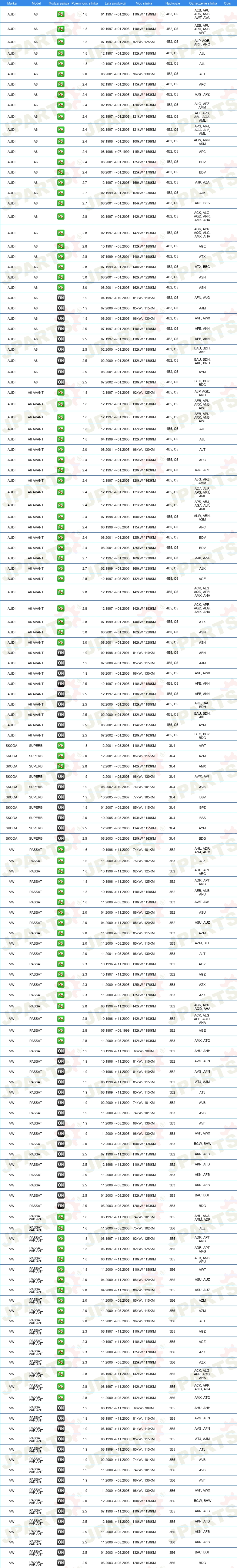Click petrol icon in Audi A6 2.7 ARE, BES row
This screenshot has height=1568, width=237.
(61, 203)
